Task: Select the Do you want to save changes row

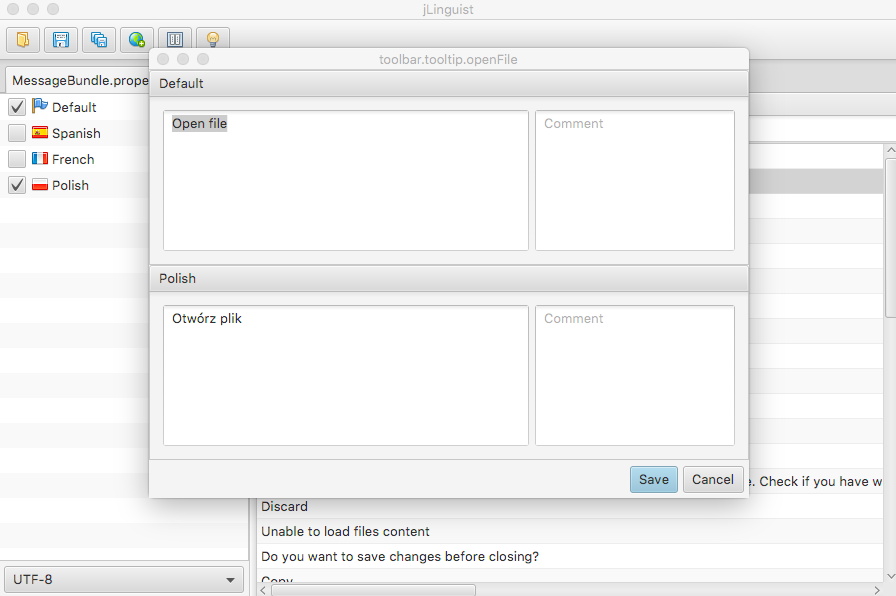Action: [x=570, y=557]
